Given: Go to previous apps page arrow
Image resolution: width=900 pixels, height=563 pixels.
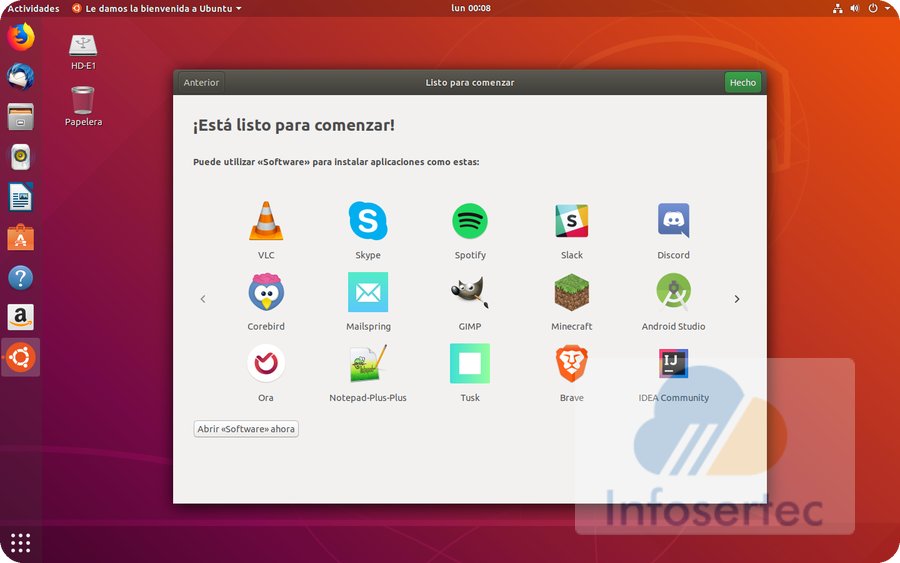Looking at the screenshot, I should point(203,299).
